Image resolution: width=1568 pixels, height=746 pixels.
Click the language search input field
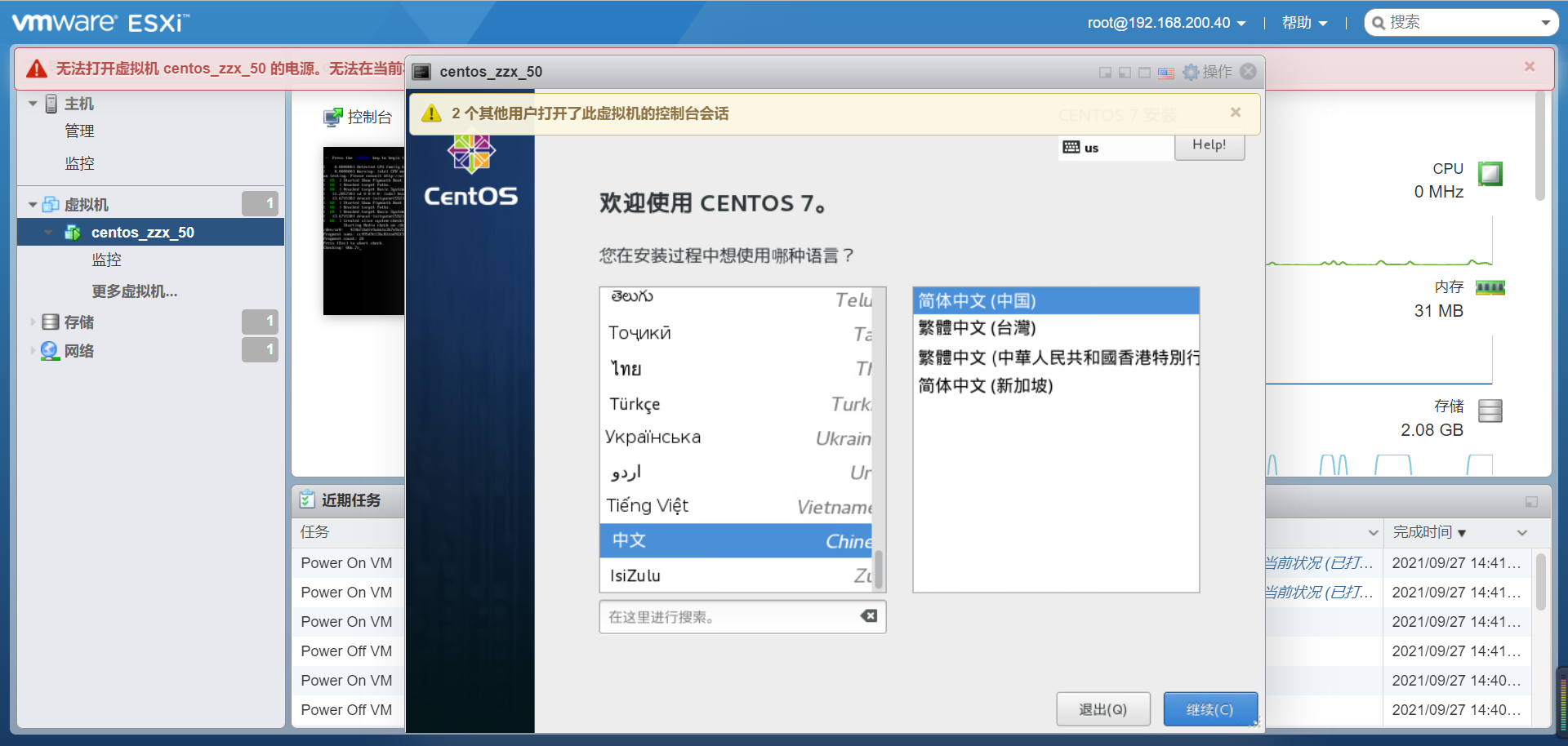742,617
